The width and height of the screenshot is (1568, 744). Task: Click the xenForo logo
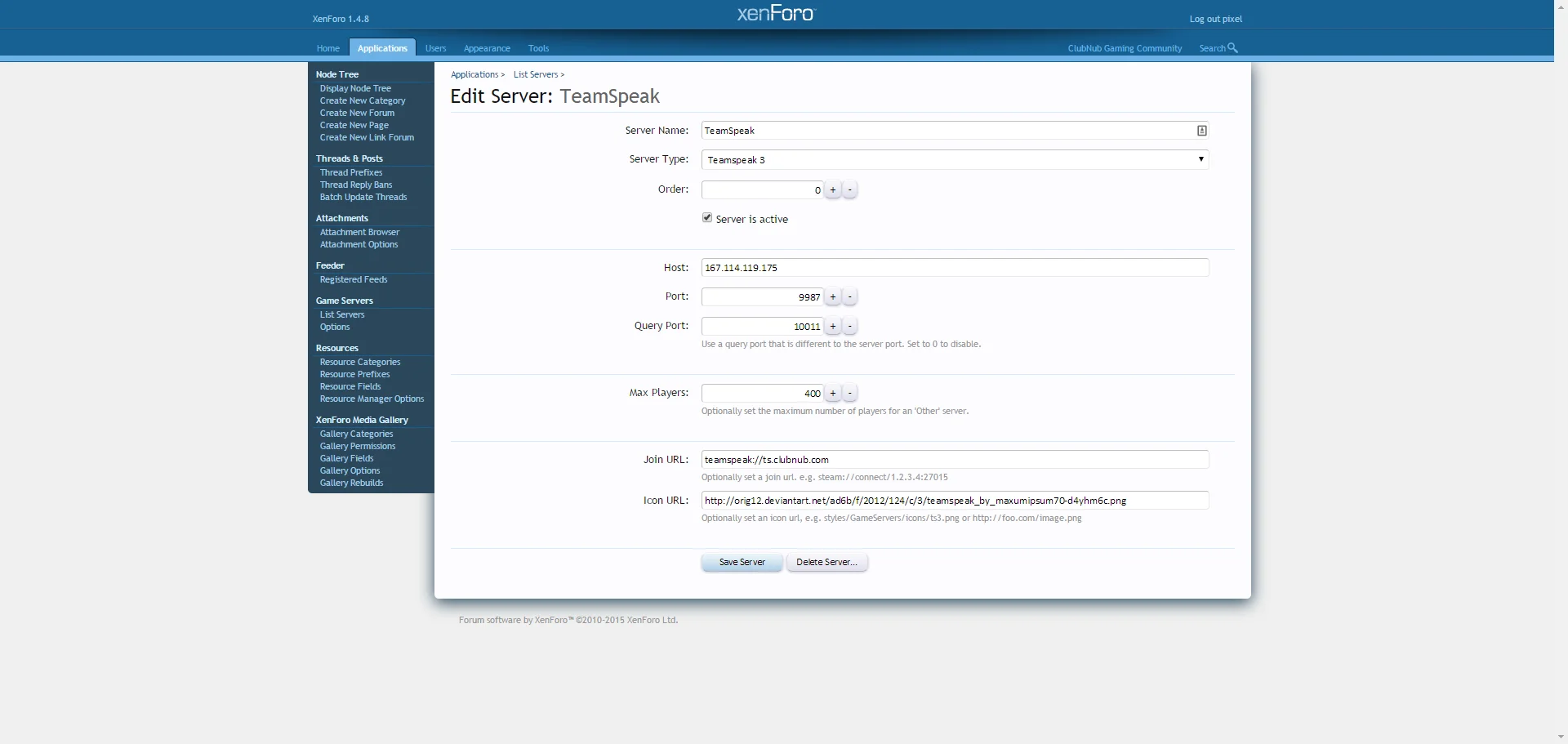click(776, 13)
